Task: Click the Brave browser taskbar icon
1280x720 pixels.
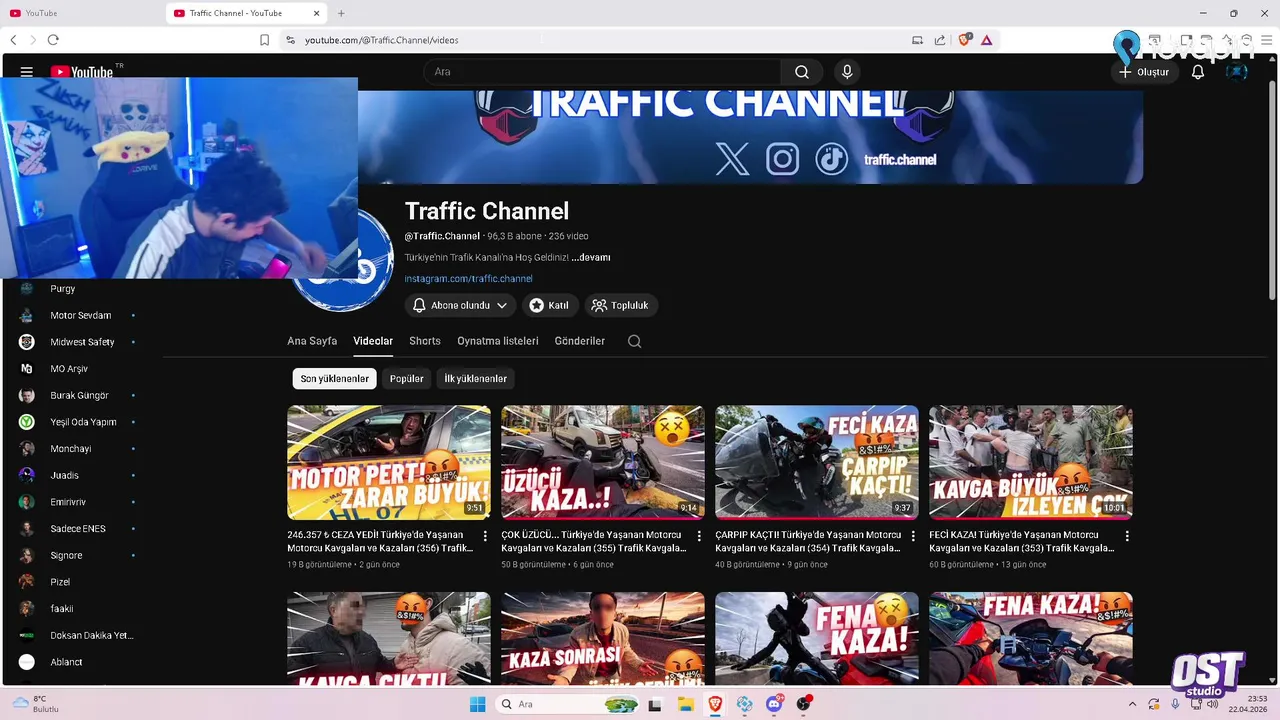Action: (x=715, y=704)
